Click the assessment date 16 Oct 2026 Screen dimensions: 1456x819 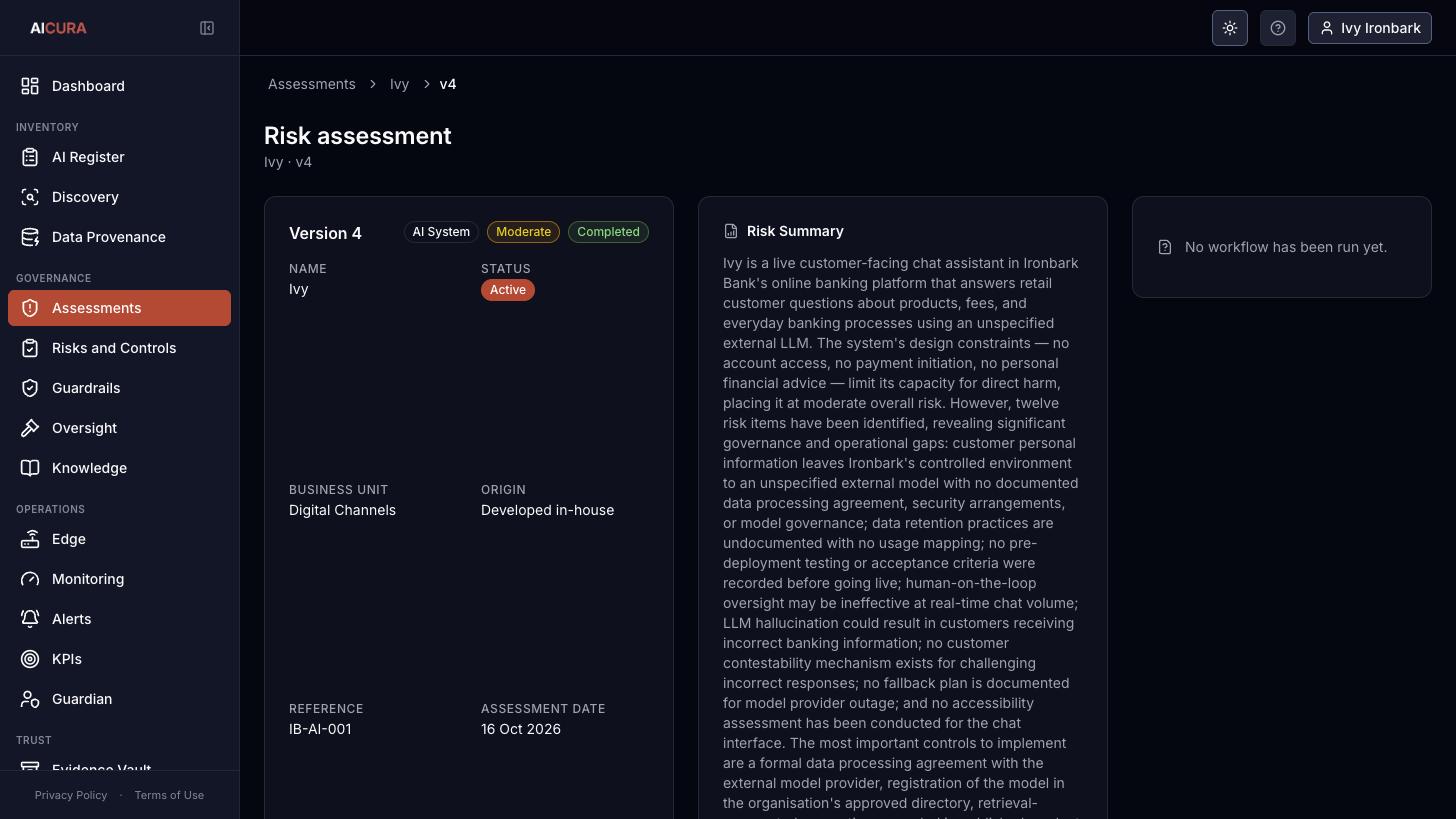pos(521,729)
